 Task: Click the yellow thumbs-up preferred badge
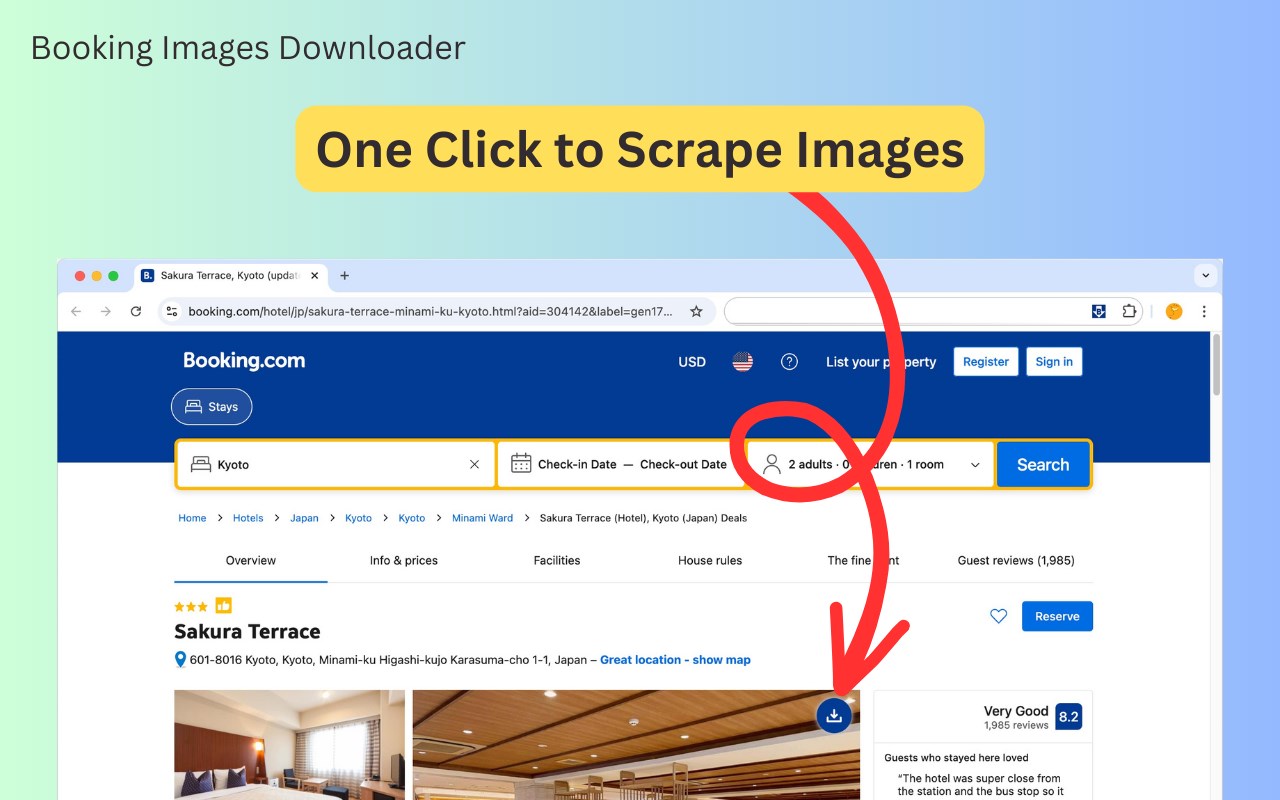223,605
